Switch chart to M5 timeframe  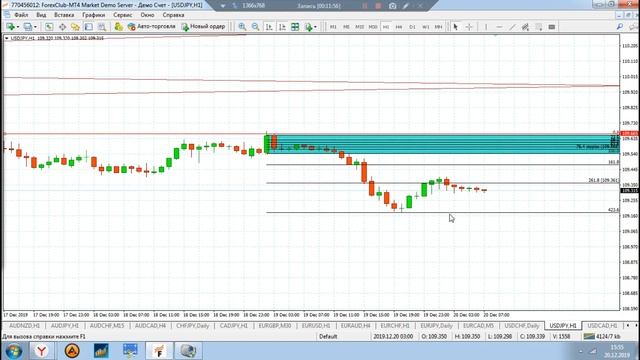tap(346, 27)
